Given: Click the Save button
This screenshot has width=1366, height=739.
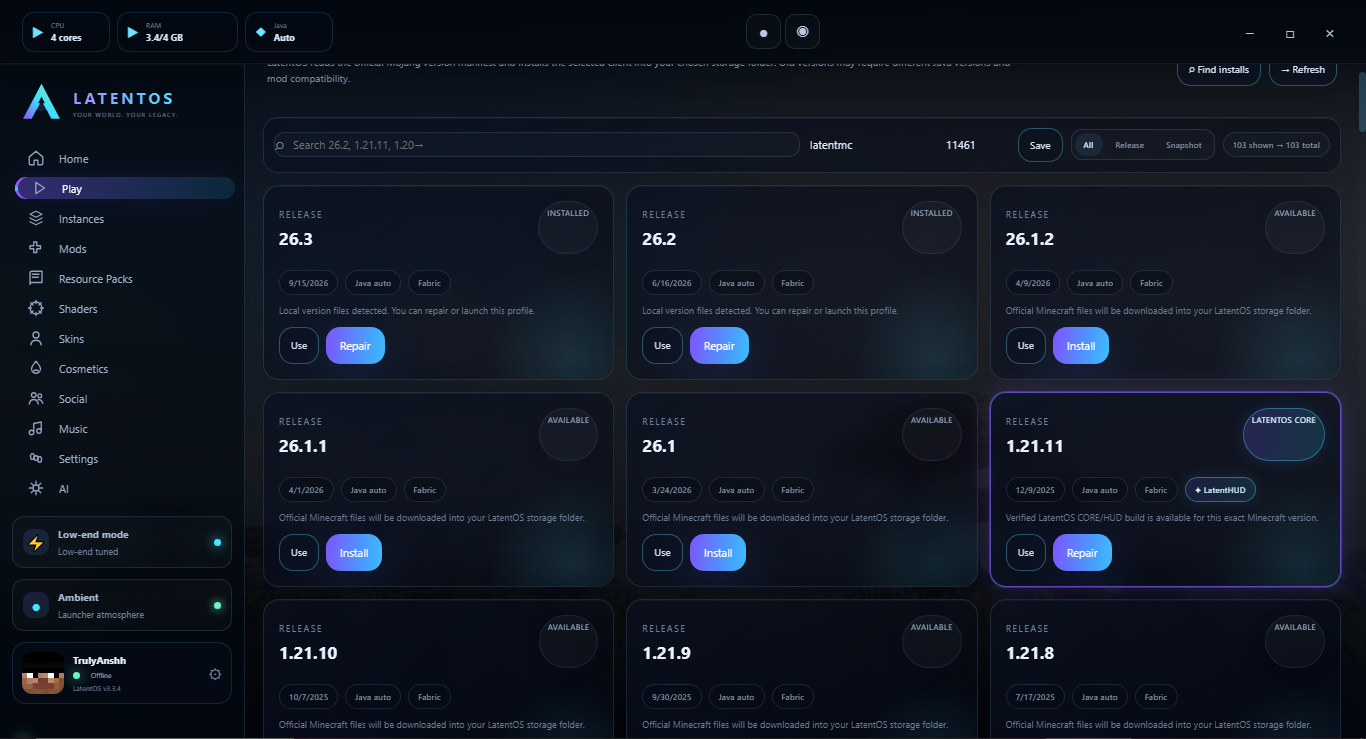Looking at the screenshot, I should pyautogui.click(x=1040, y=145).
